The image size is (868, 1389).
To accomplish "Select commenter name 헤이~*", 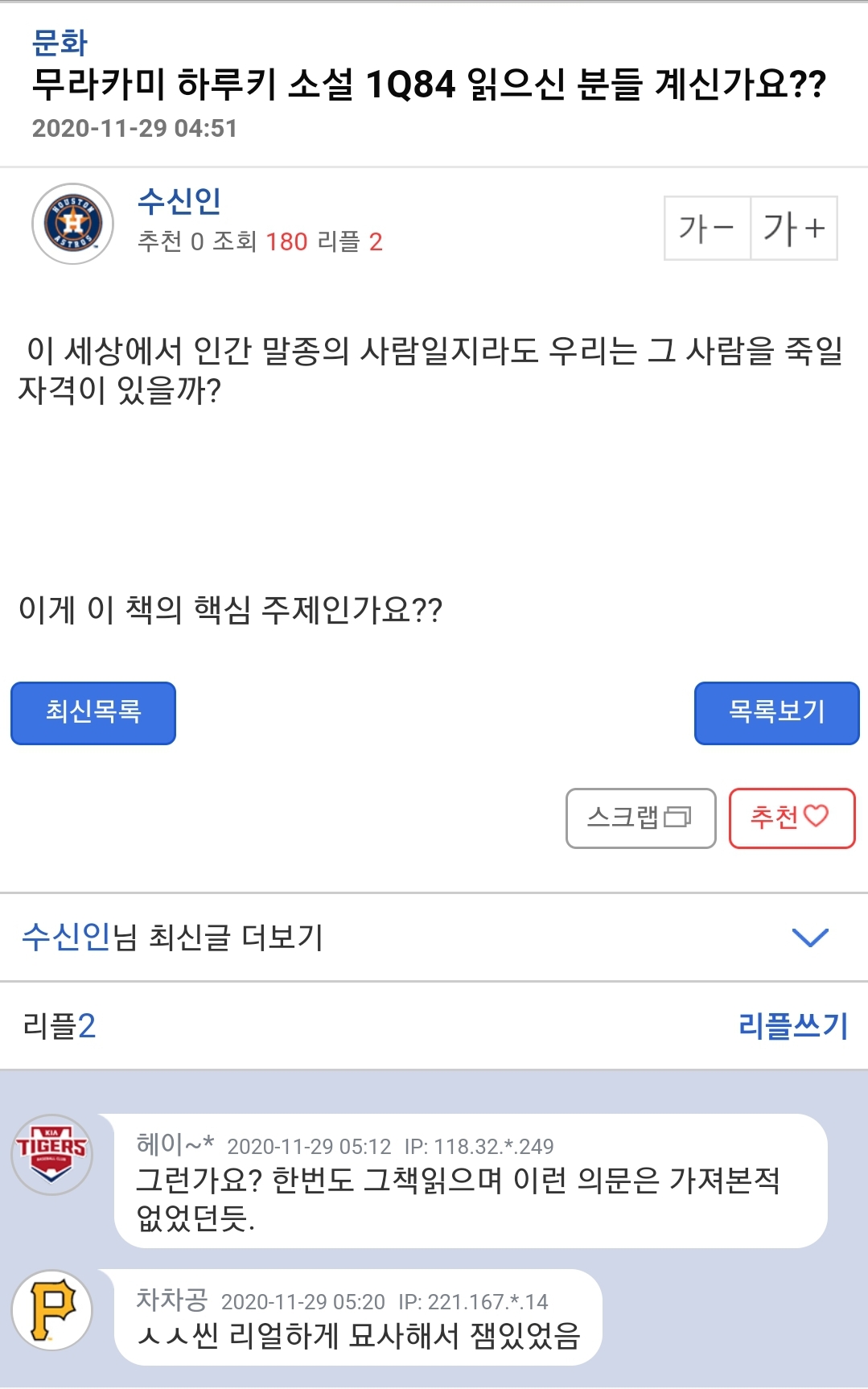I will [175, 1144].
